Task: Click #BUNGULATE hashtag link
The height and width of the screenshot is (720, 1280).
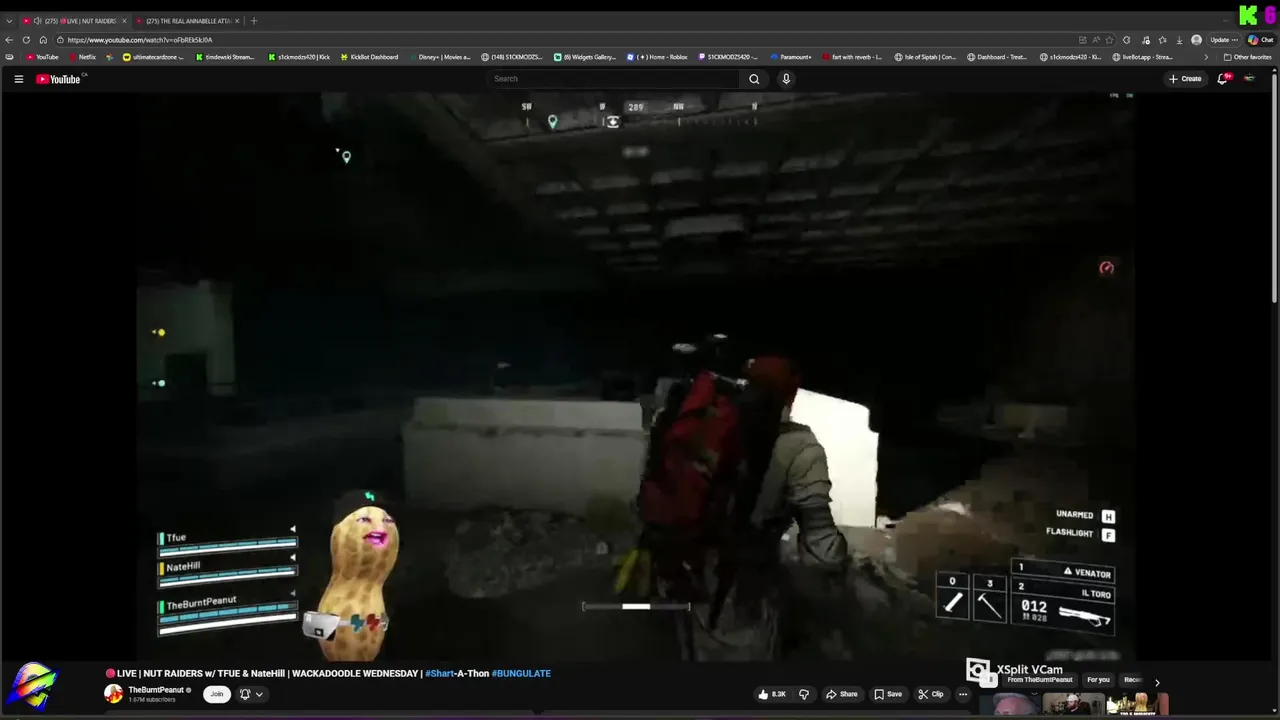Action: (521, 673)
